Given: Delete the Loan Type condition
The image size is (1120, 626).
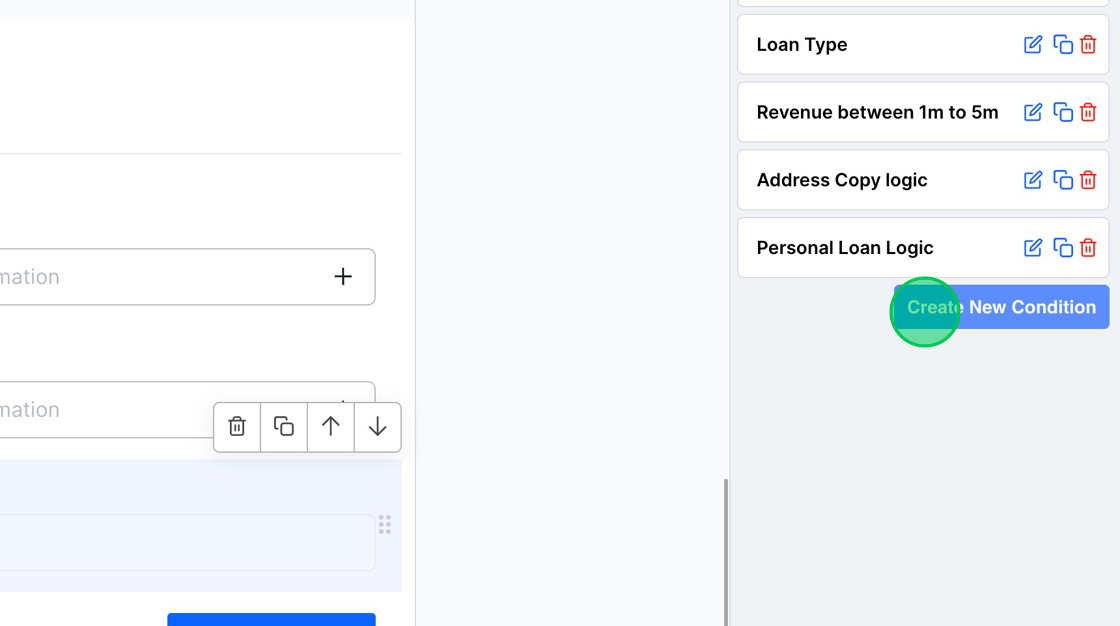Looking at the screenshot, I should pos(1088,45).
